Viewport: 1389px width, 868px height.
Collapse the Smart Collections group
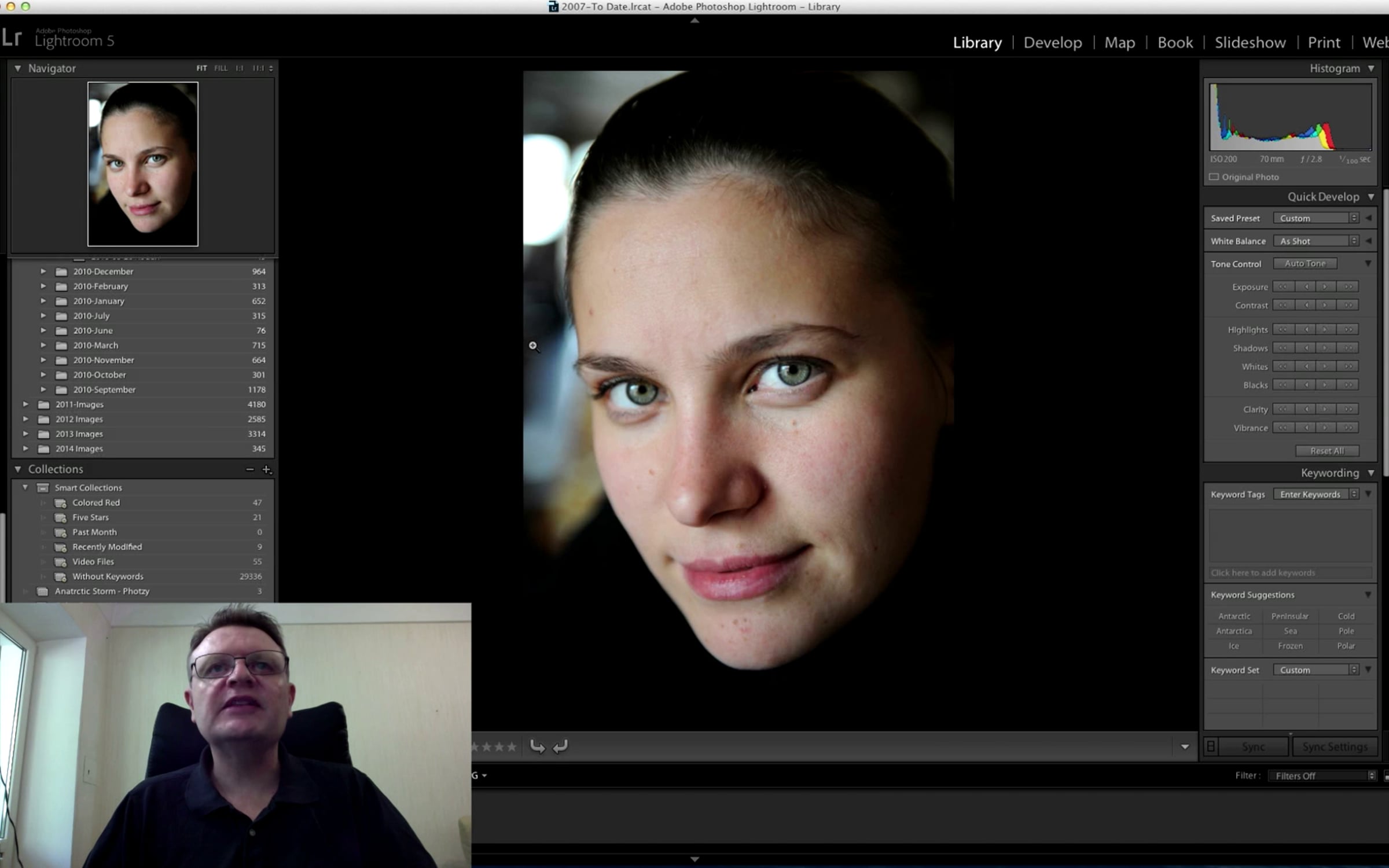click(x=25, y=488)
